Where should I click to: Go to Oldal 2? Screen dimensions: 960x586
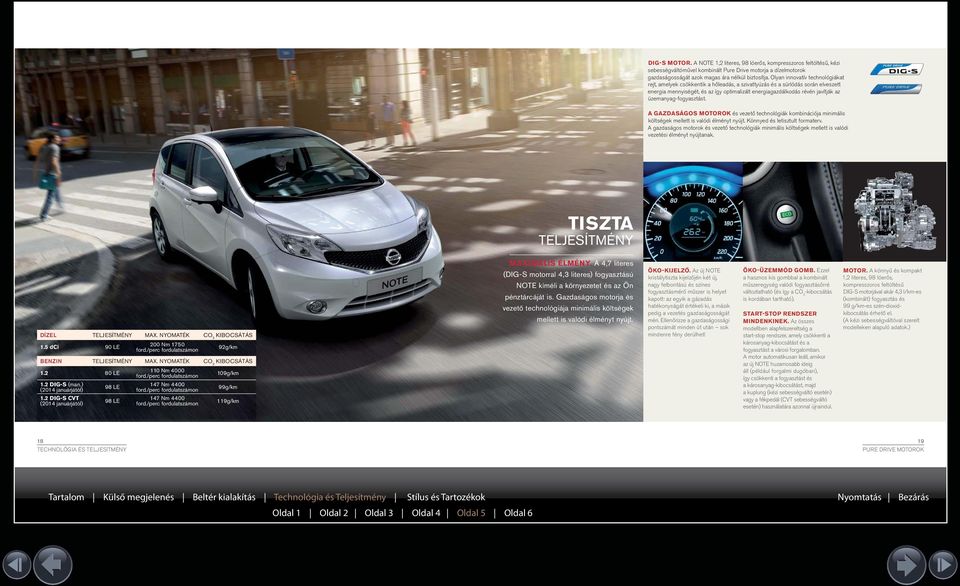pyautogui.click(x=334, y=513)
